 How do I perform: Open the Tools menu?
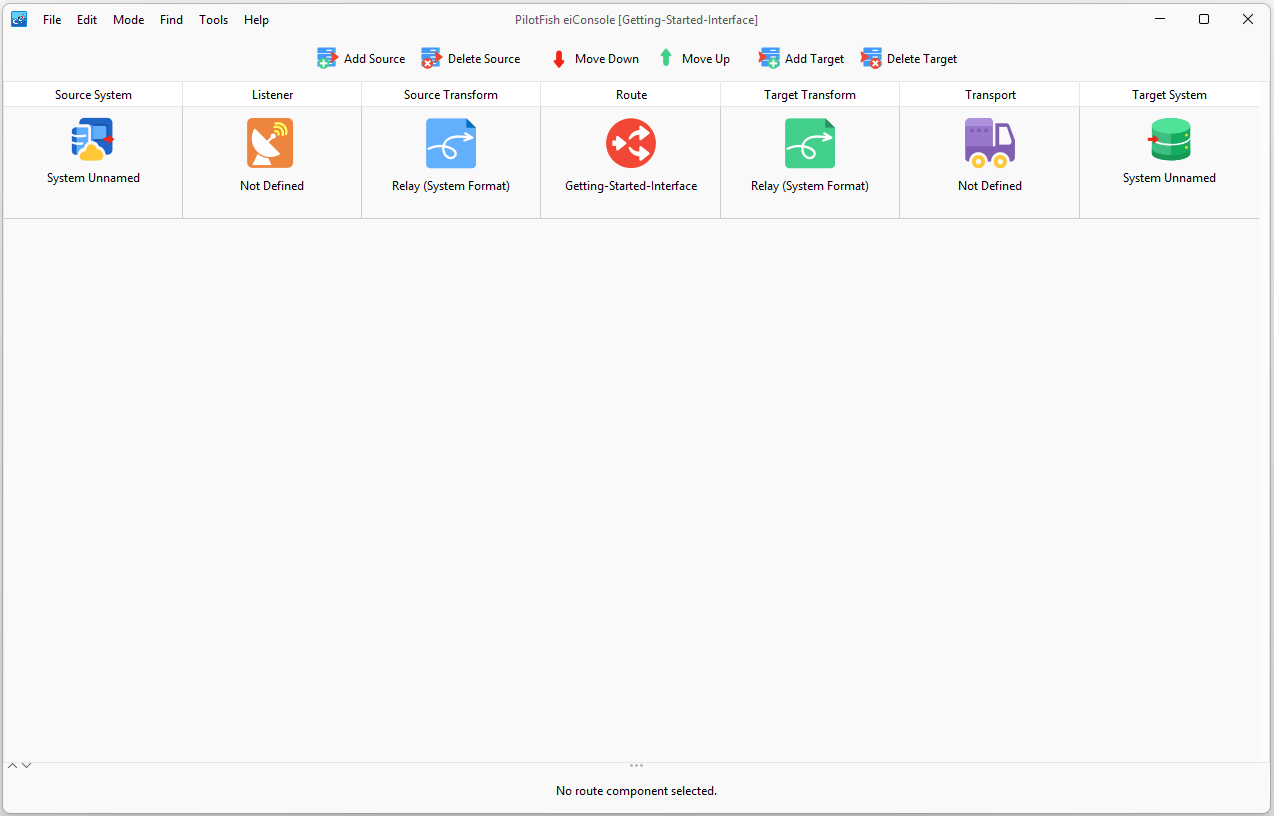click(x=213, y=20)
